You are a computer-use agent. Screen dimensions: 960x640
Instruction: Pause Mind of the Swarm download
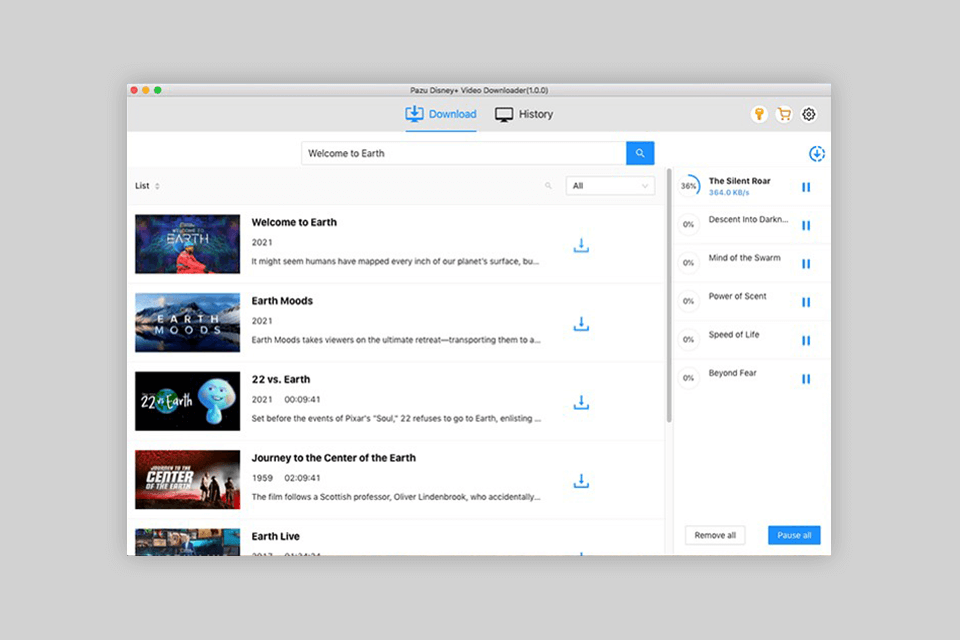806,264
